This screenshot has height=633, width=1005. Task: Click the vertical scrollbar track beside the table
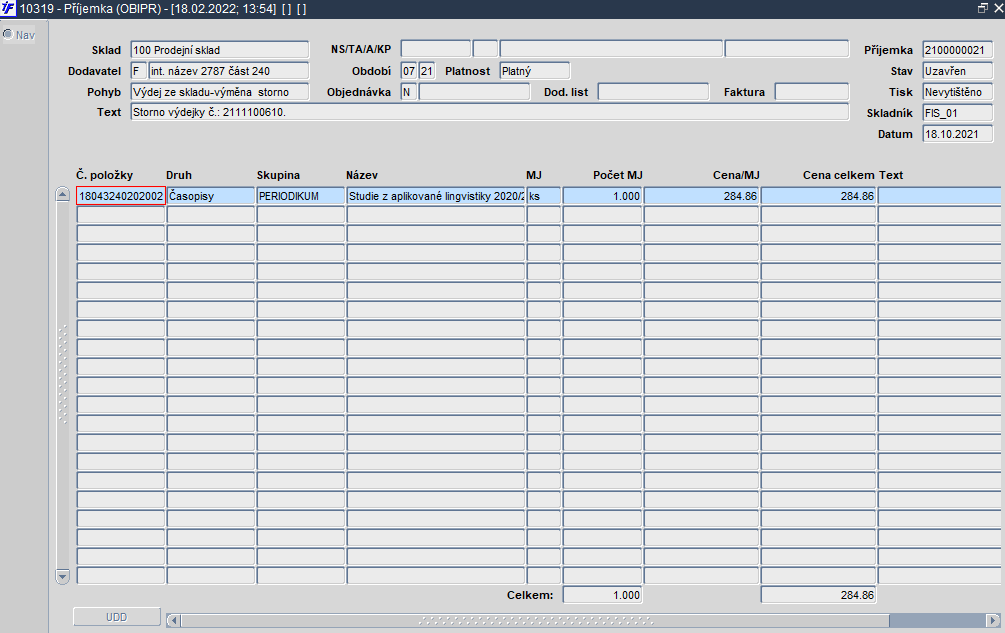pyautogui.click(x=62, y=384)
